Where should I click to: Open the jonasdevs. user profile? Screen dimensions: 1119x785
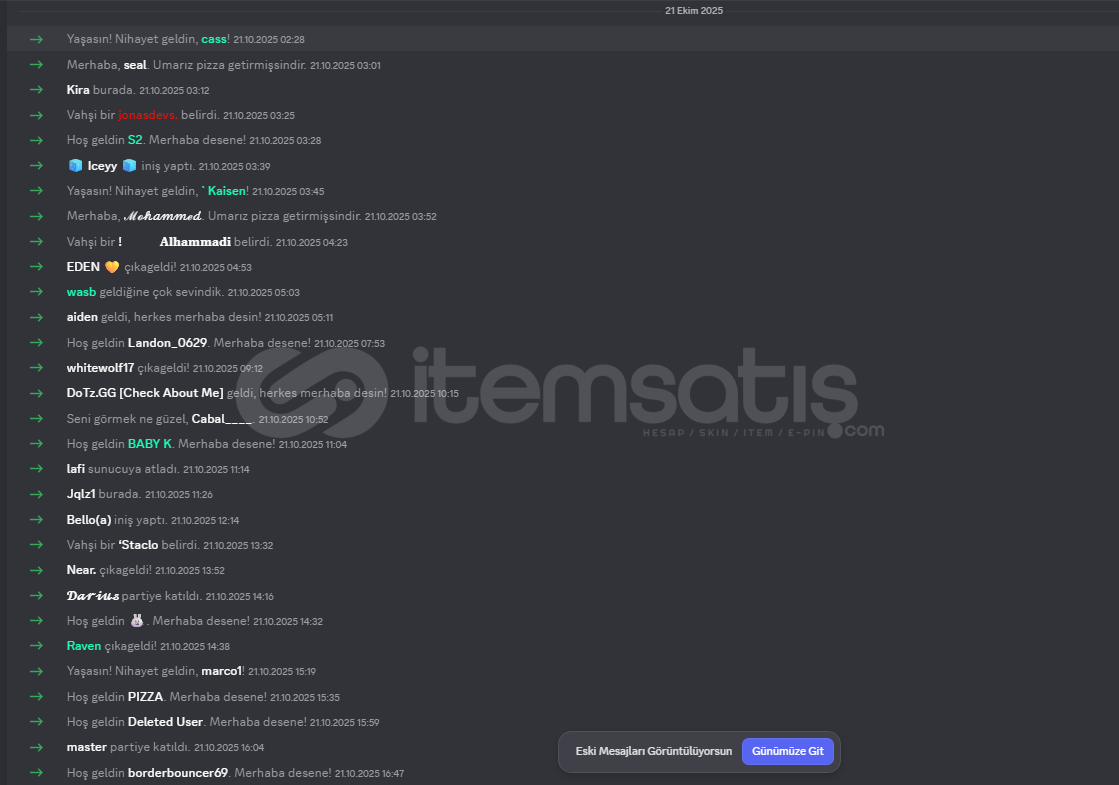coord(148,115)
